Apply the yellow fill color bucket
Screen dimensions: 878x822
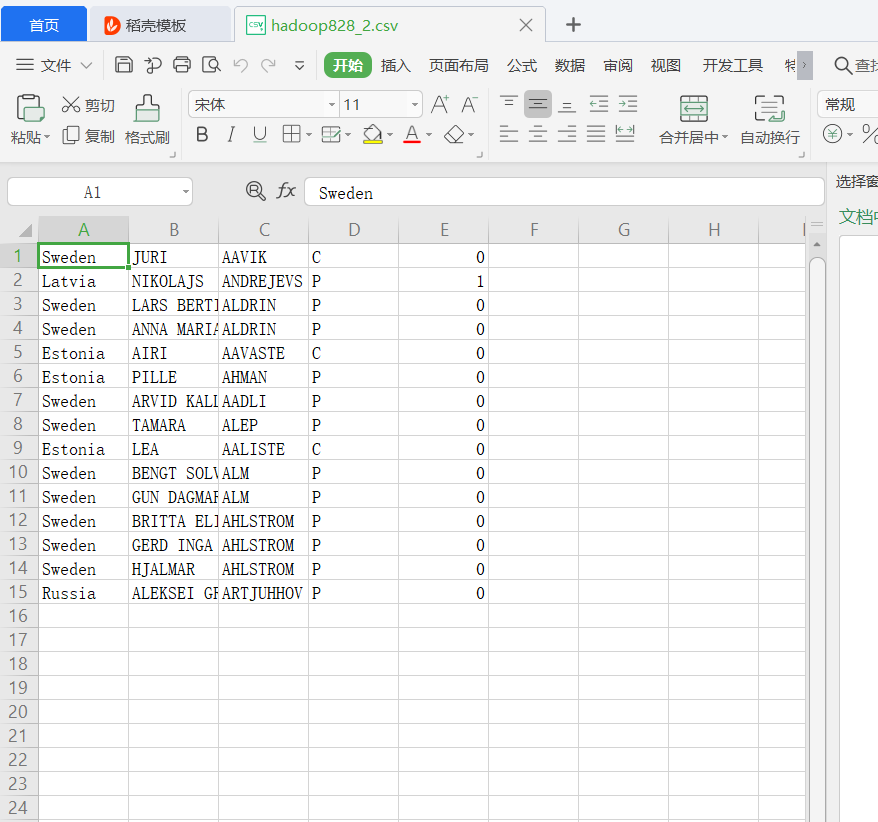point(372,134)
